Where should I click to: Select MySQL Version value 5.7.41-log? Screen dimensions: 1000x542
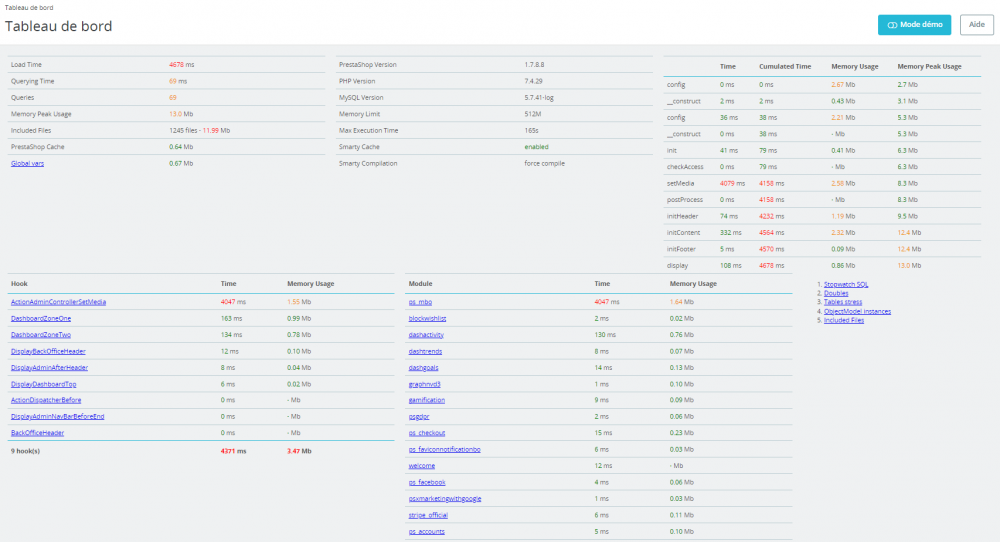[539, 98]
